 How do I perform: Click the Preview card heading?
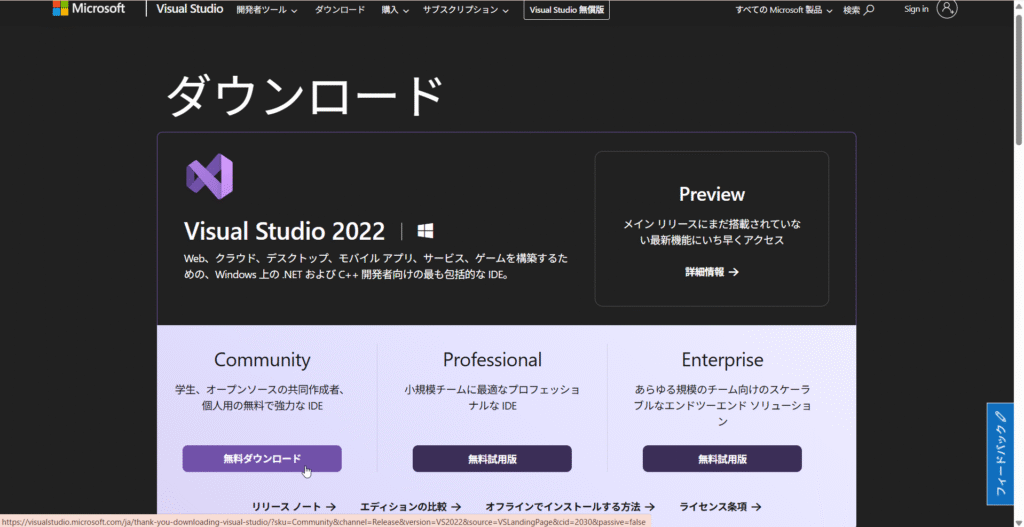pyautogui.click(x=712, y=194)
